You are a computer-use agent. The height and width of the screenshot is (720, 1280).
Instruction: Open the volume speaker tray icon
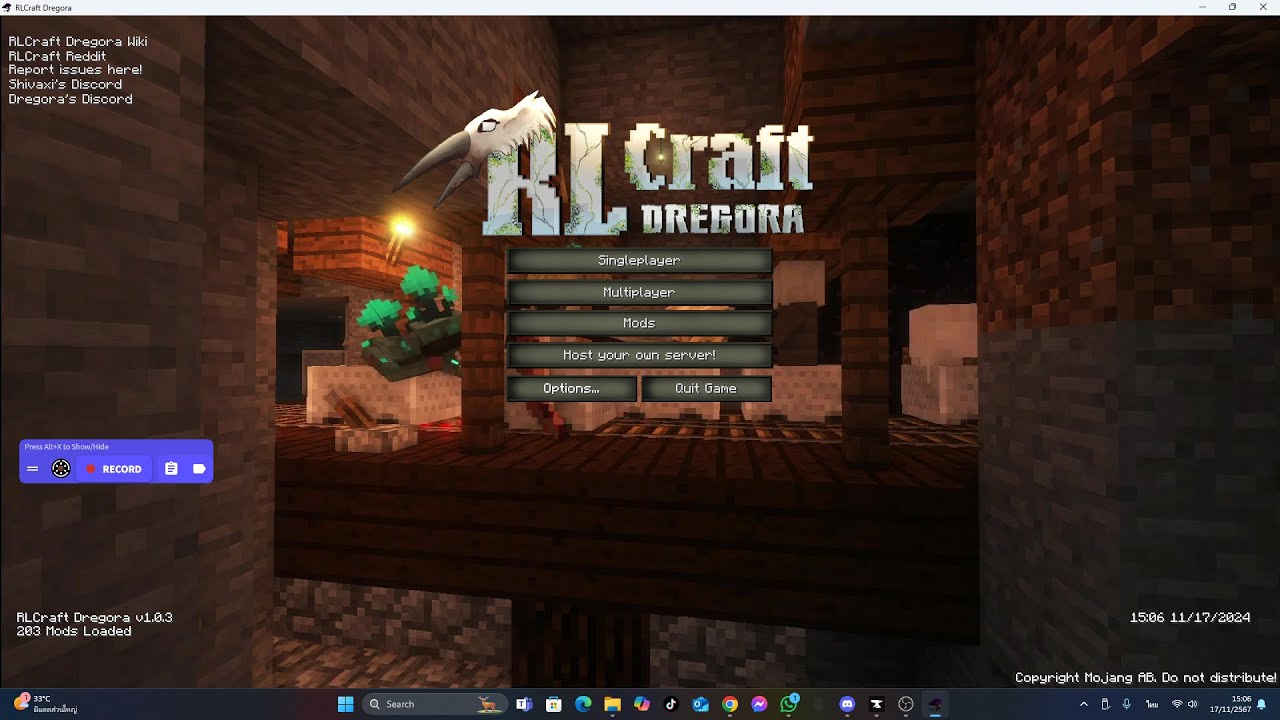1193,704
